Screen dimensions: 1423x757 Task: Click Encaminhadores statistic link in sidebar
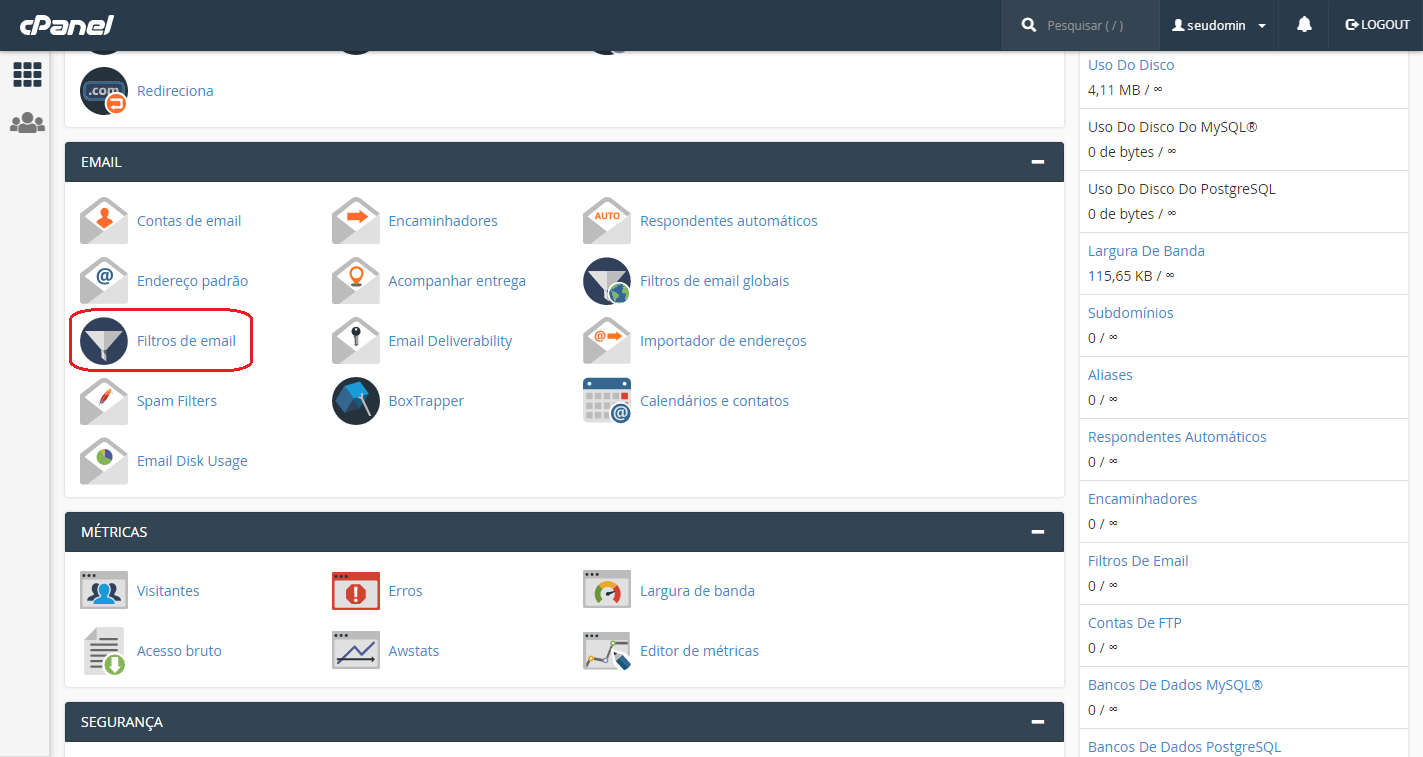tap(1142, 499)
